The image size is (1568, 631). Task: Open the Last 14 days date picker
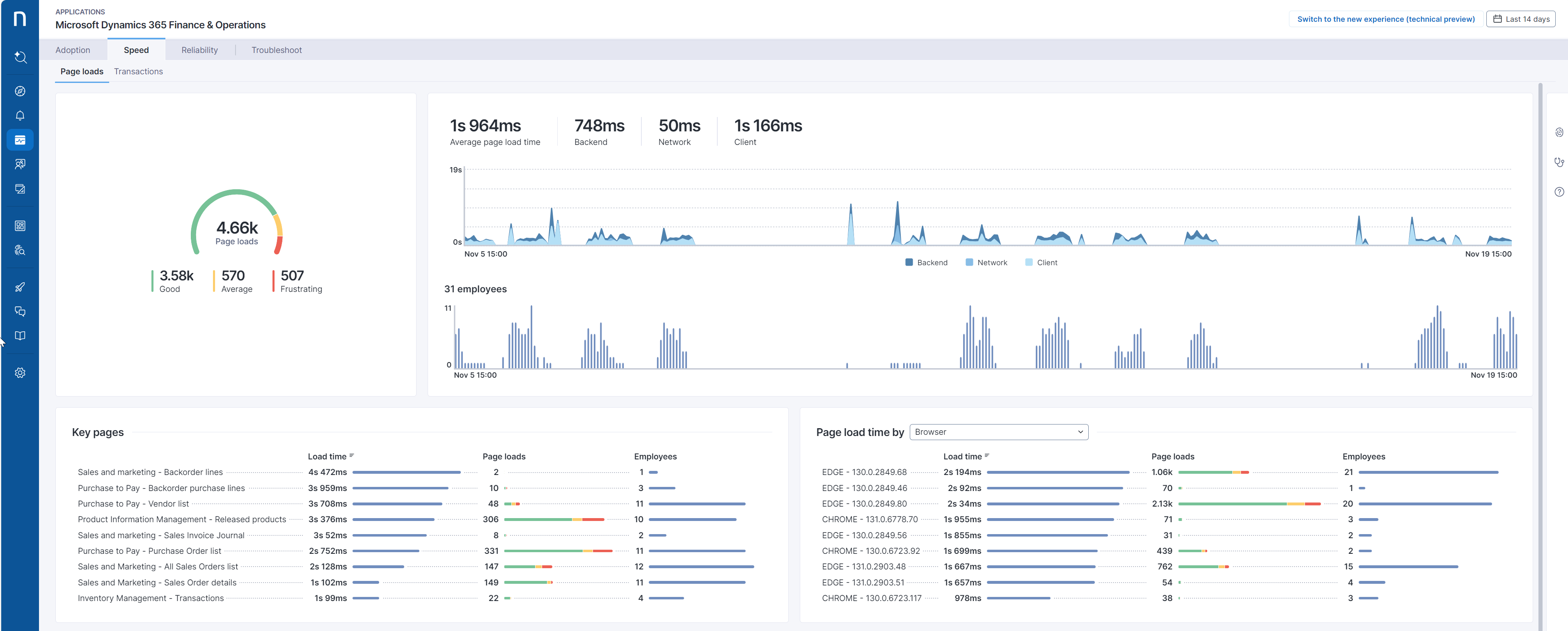[1520, 19]
